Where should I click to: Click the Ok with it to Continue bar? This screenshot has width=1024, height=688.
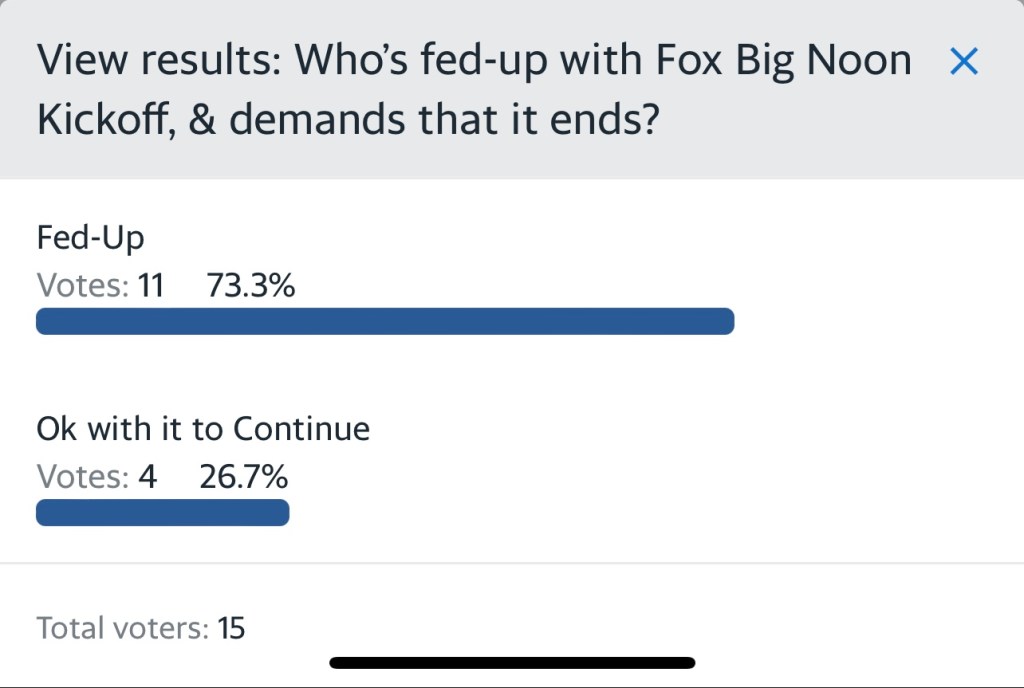(x=162, y=512)
